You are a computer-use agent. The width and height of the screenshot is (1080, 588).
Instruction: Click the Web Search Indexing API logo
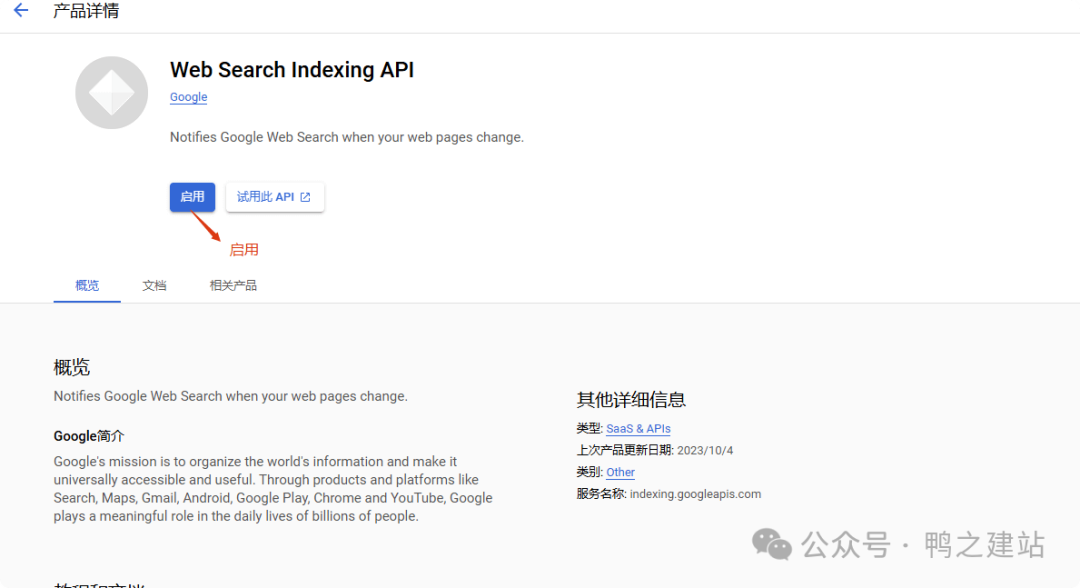(x=111, y=93)
